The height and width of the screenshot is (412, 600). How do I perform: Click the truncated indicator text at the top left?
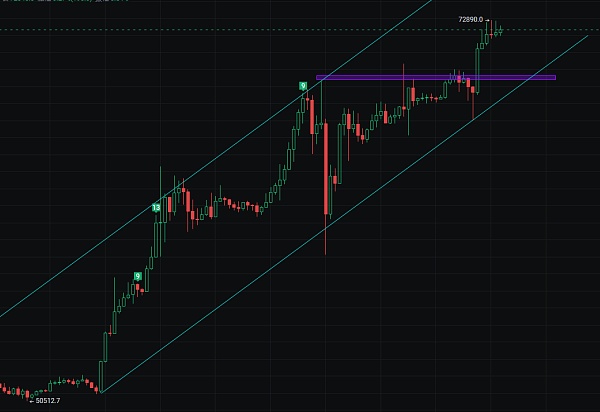pyautogui.click(x=64, y=1)
